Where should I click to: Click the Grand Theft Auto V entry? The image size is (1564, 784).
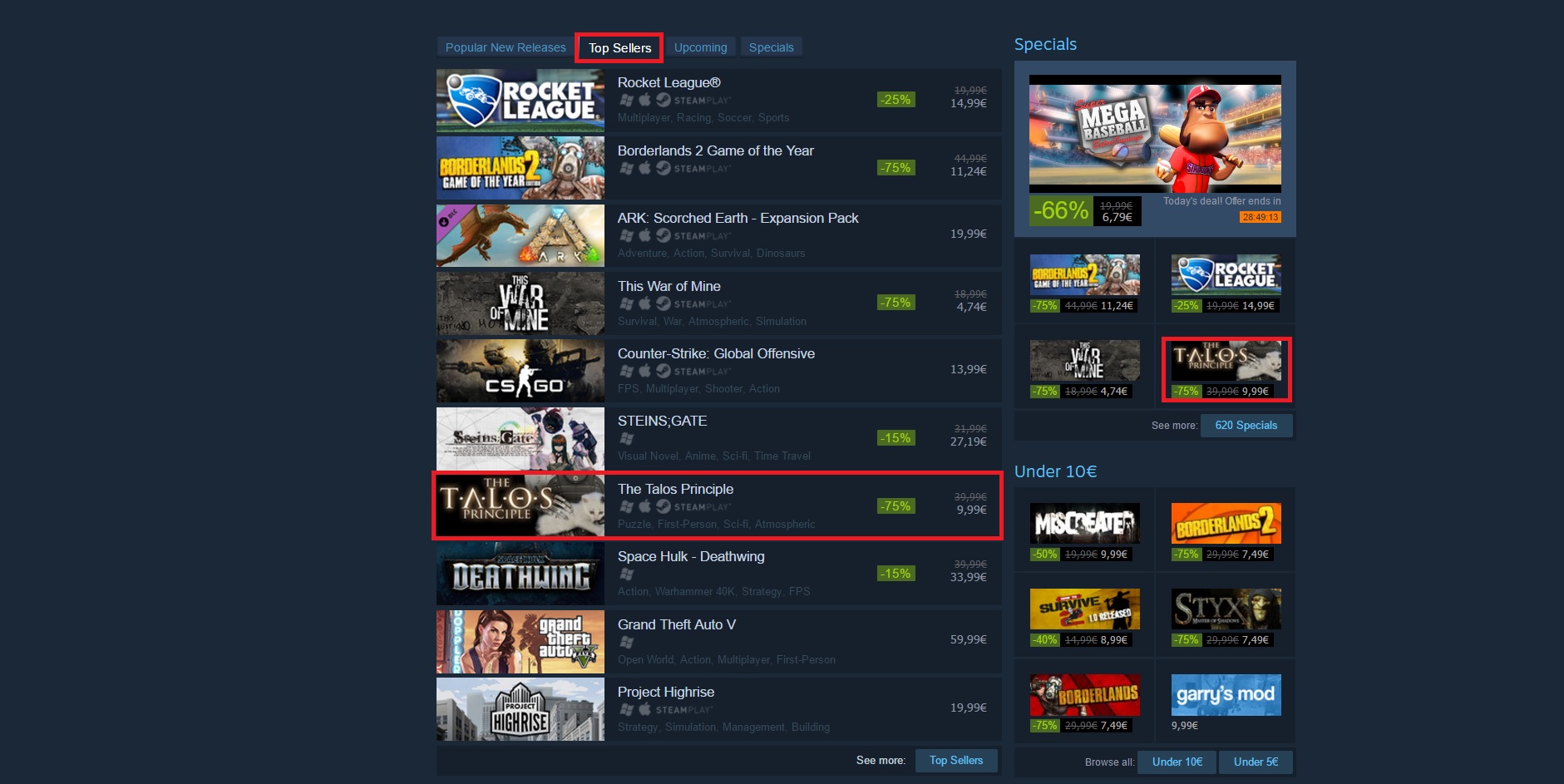(x=718, y=642)
